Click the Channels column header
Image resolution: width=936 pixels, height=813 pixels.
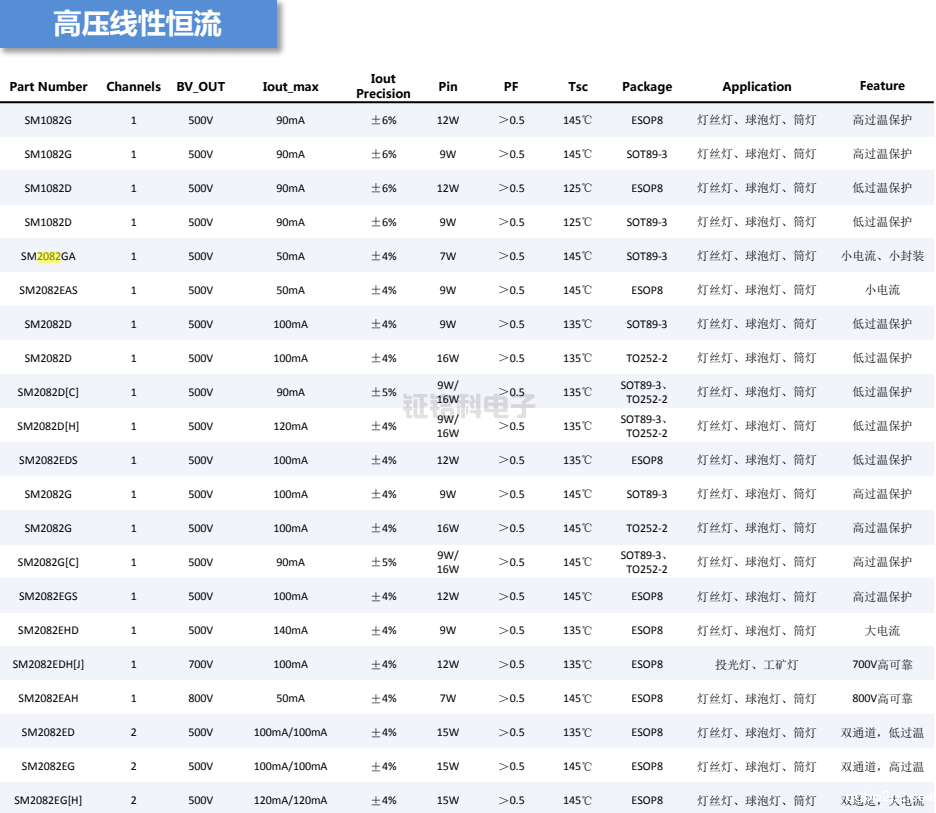[x=133, y=87]
